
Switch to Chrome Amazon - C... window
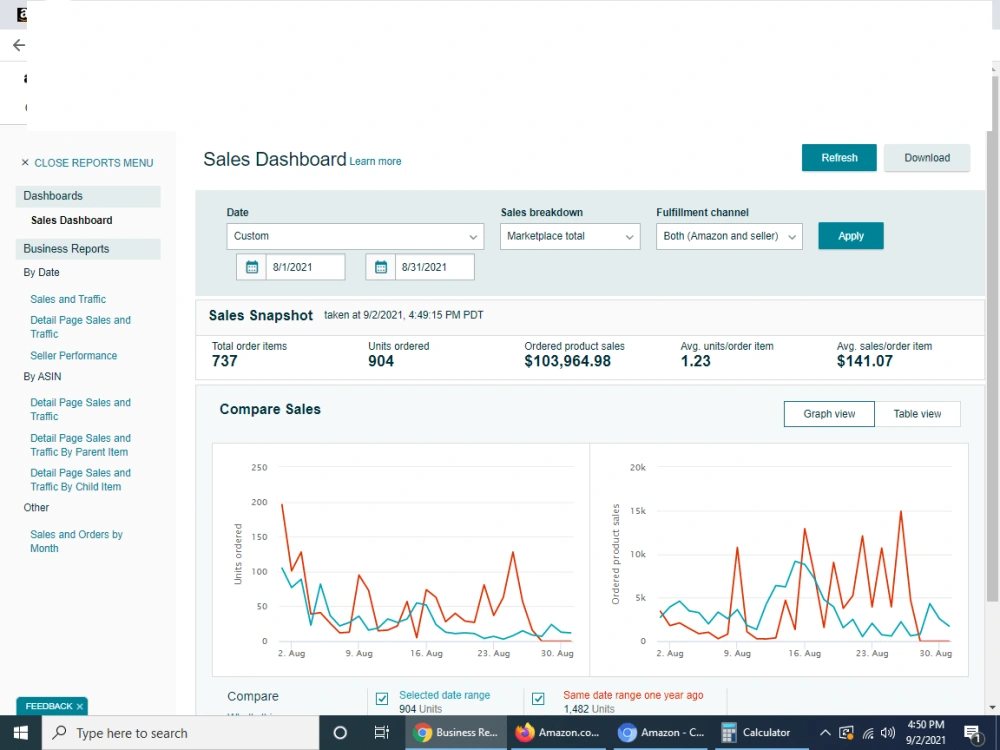661,733
